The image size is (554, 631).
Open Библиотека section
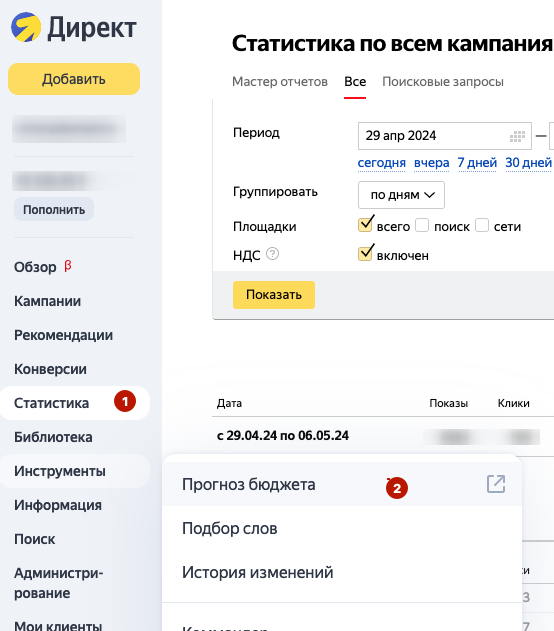pyautogui.click(x=53, y=437)
